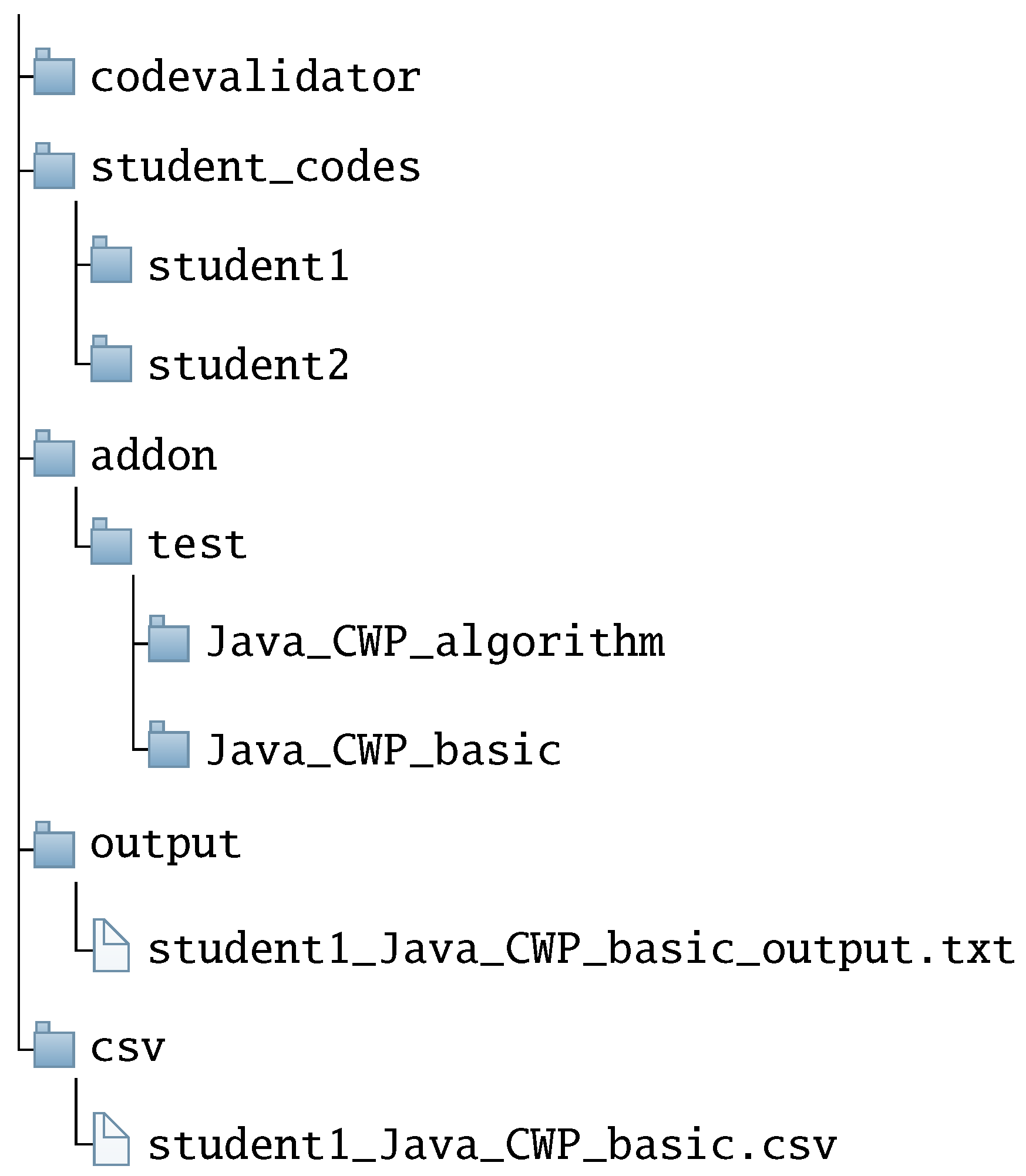Select the Java_CWP_algorithm folder name
1026x1176 pixels.
coord(435,642)
